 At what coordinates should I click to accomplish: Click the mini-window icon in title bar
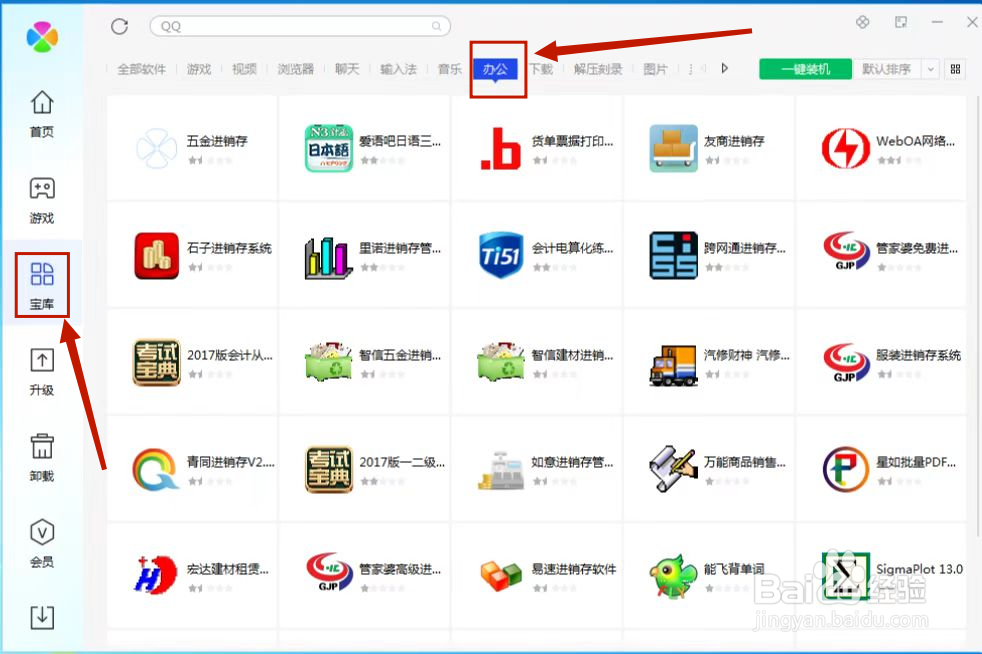click(x=901, y=22)
